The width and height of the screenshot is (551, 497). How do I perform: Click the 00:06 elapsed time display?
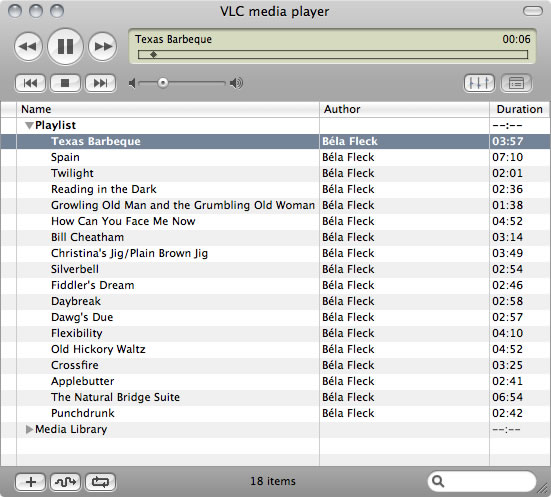(516, 39)
